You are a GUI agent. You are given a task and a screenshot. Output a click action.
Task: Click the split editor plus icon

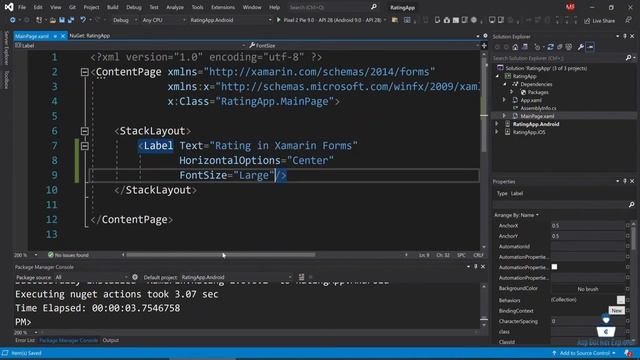[484, 46]
